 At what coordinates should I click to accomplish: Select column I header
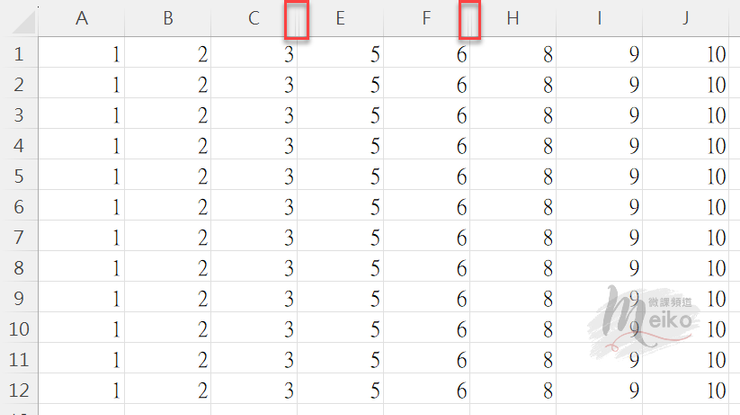pos(599,18)
